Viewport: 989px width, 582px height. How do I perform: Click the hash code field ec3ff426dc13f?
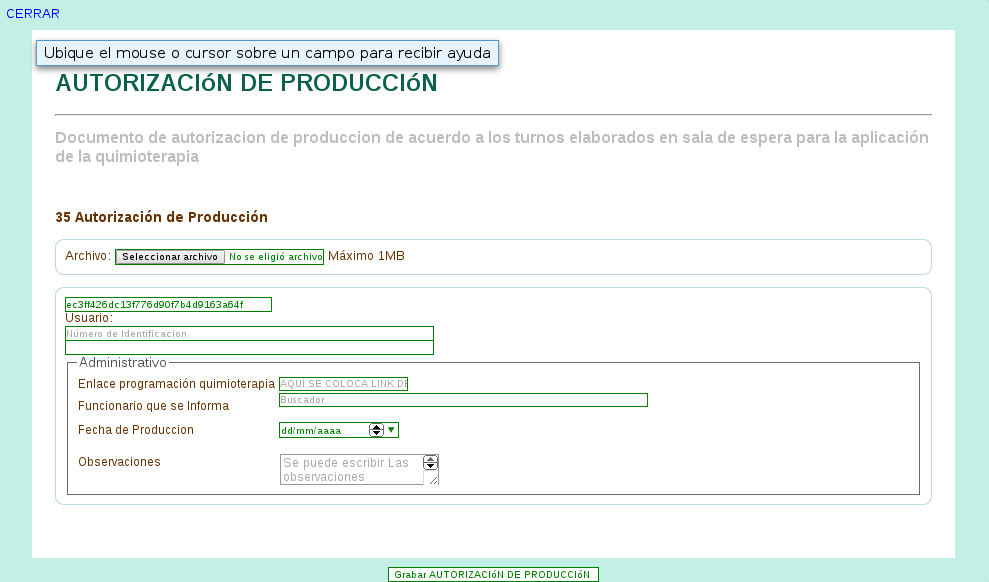(x=168, y=304)
